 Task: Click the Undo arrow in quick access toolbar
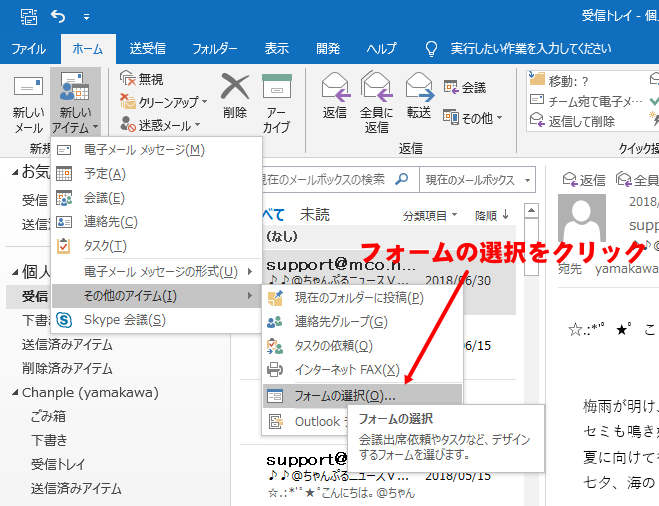coord(58,17)
